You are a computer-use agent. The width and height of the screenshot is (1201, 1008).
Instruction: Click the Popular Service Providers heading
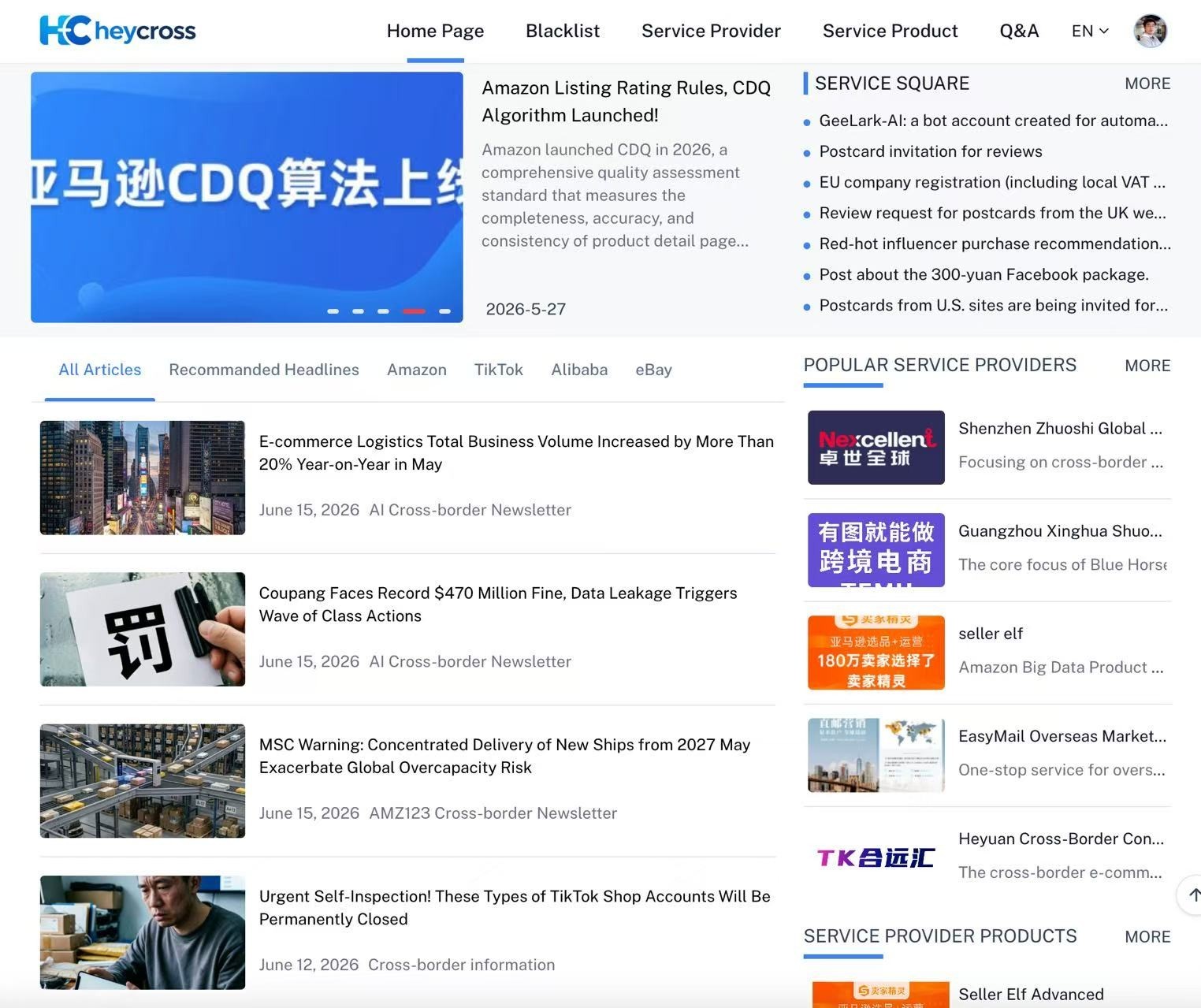coord(940,365)
